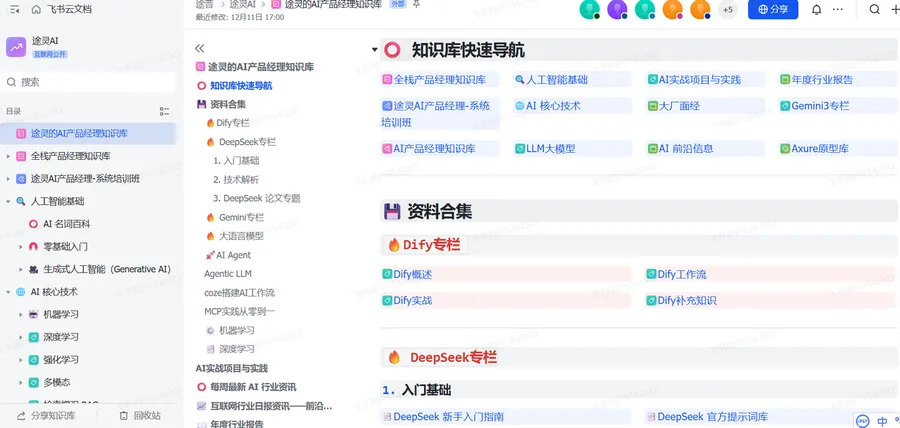Viewport: 900px width, 428px height.
Task: Open the DeepSeek 新手入门指南 link
Action: 448,417
